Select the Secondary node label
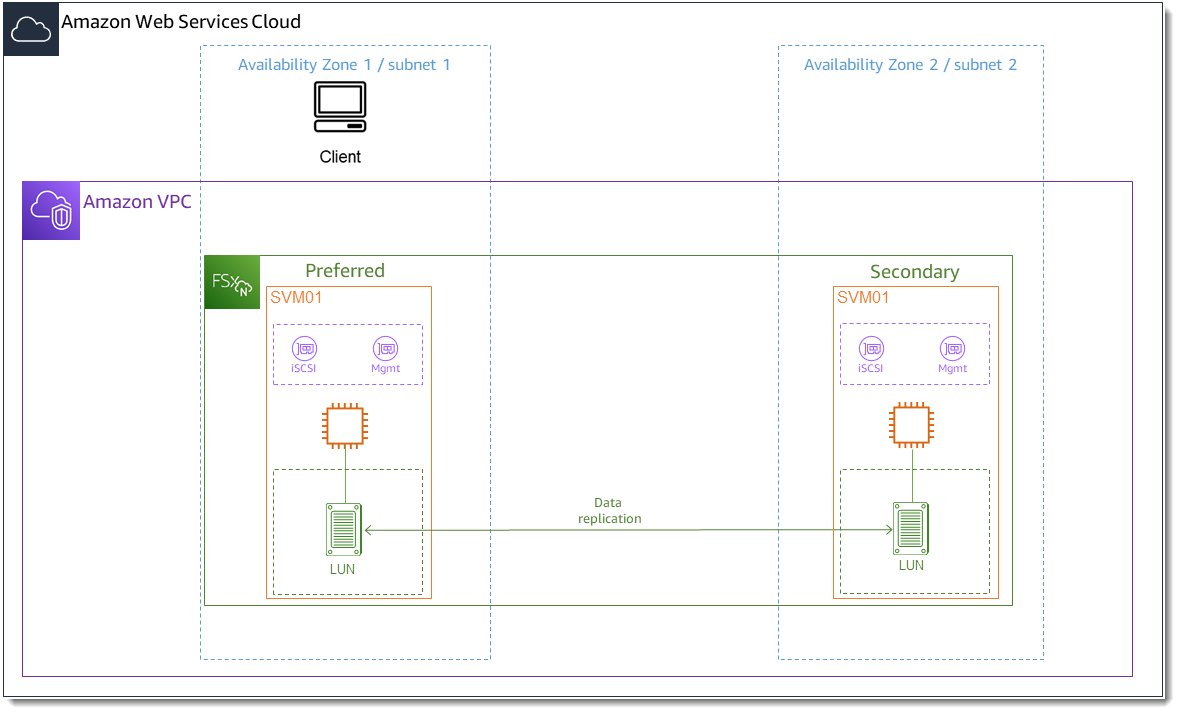1180x714 pixels. [x=914, y=270]
